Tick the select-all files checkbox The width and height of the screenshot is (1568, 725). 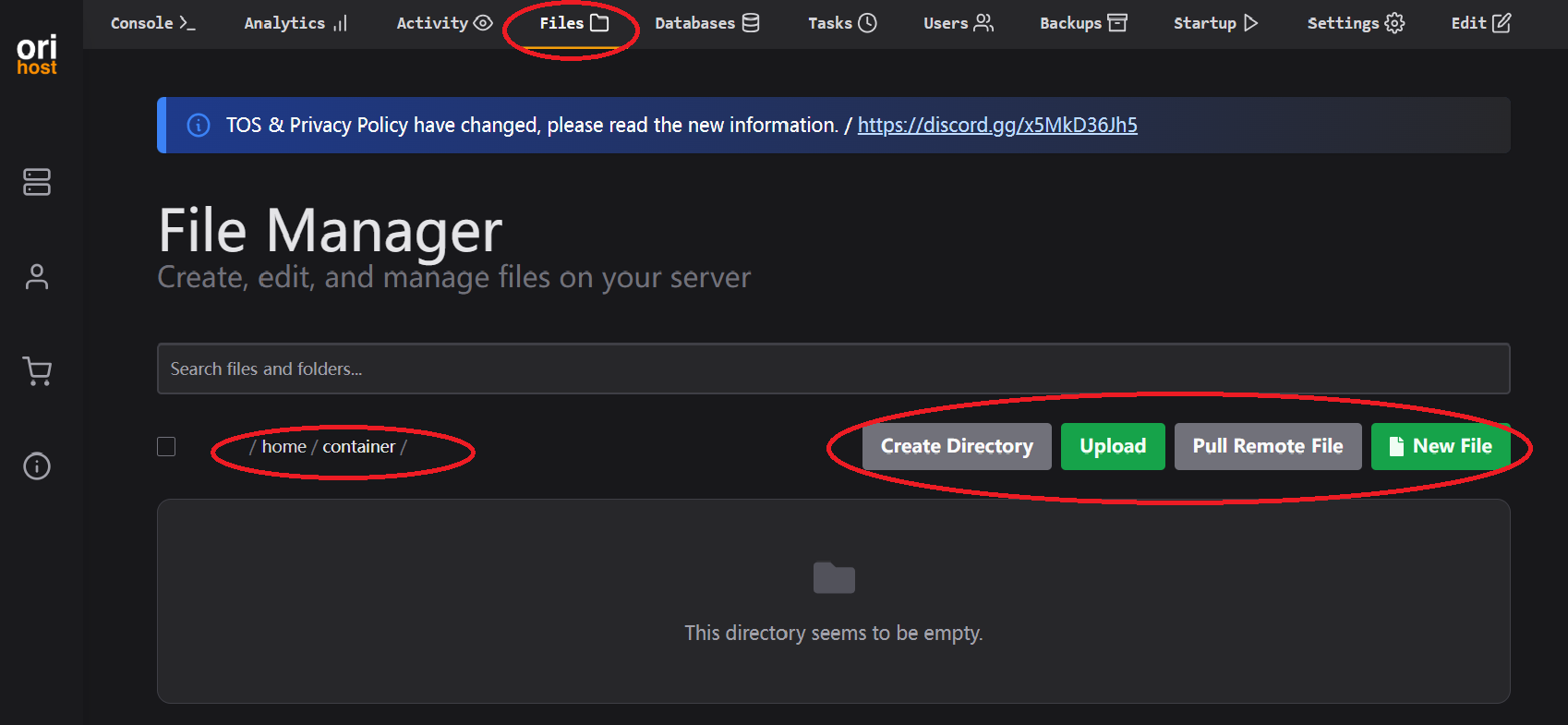(x=166, y=447)
